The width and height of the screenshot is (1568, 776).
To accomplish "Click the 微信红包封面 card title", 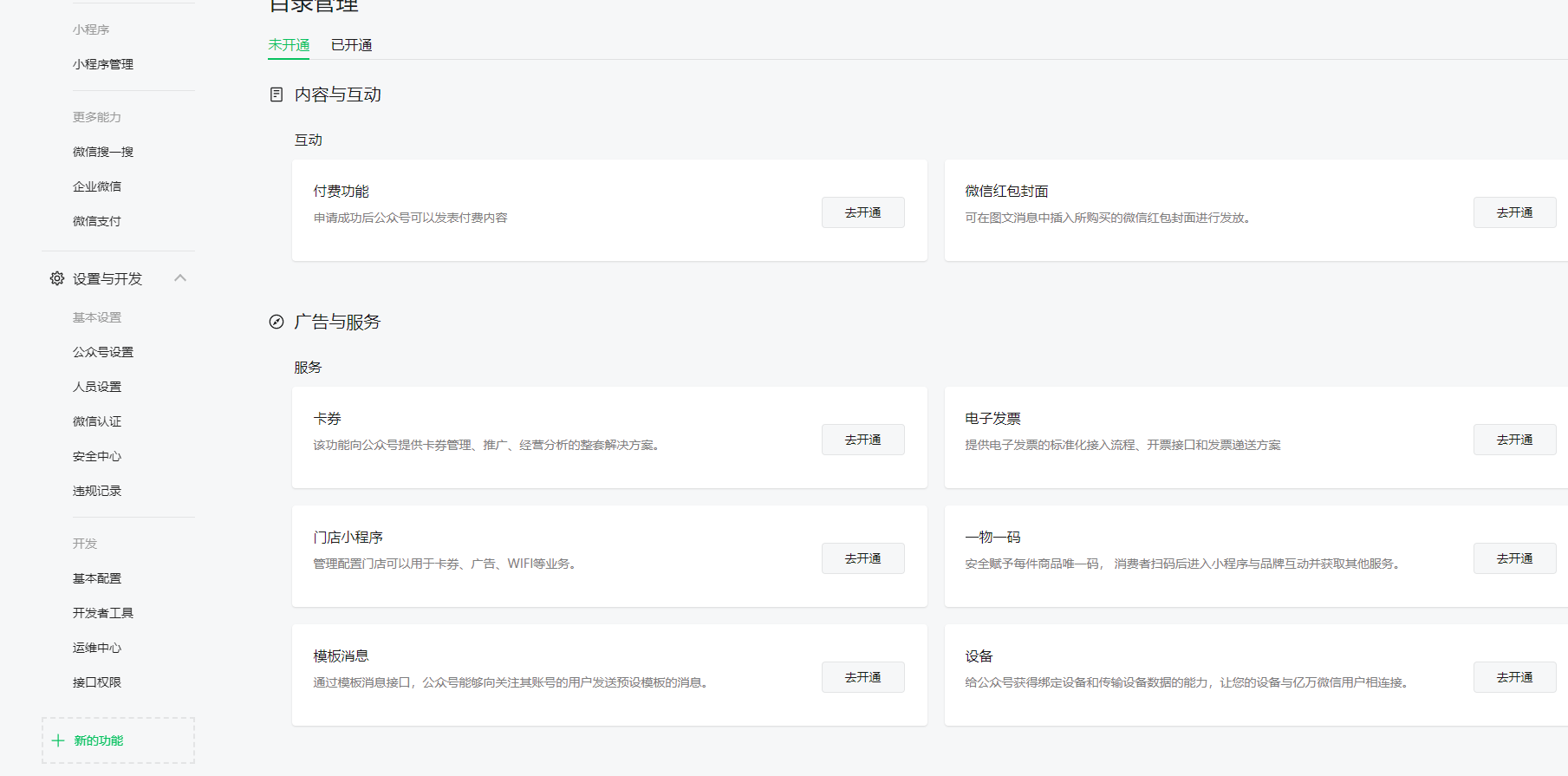I will coord(1007,191).
